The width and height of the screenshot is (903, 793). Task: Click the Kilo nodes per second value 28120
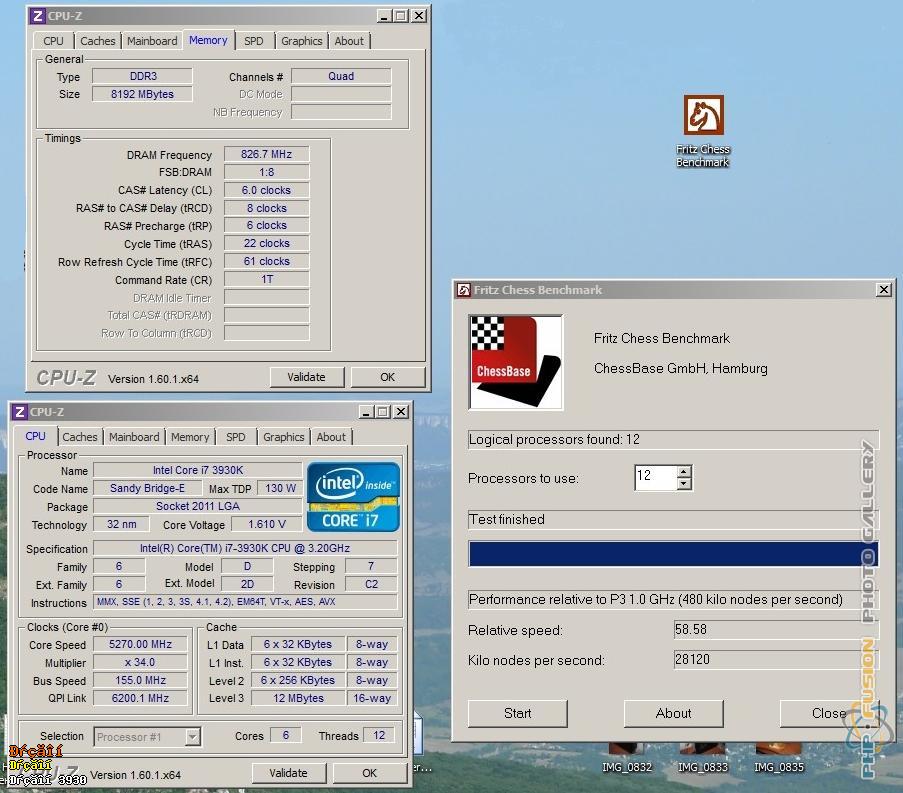[x=776, y=659]
